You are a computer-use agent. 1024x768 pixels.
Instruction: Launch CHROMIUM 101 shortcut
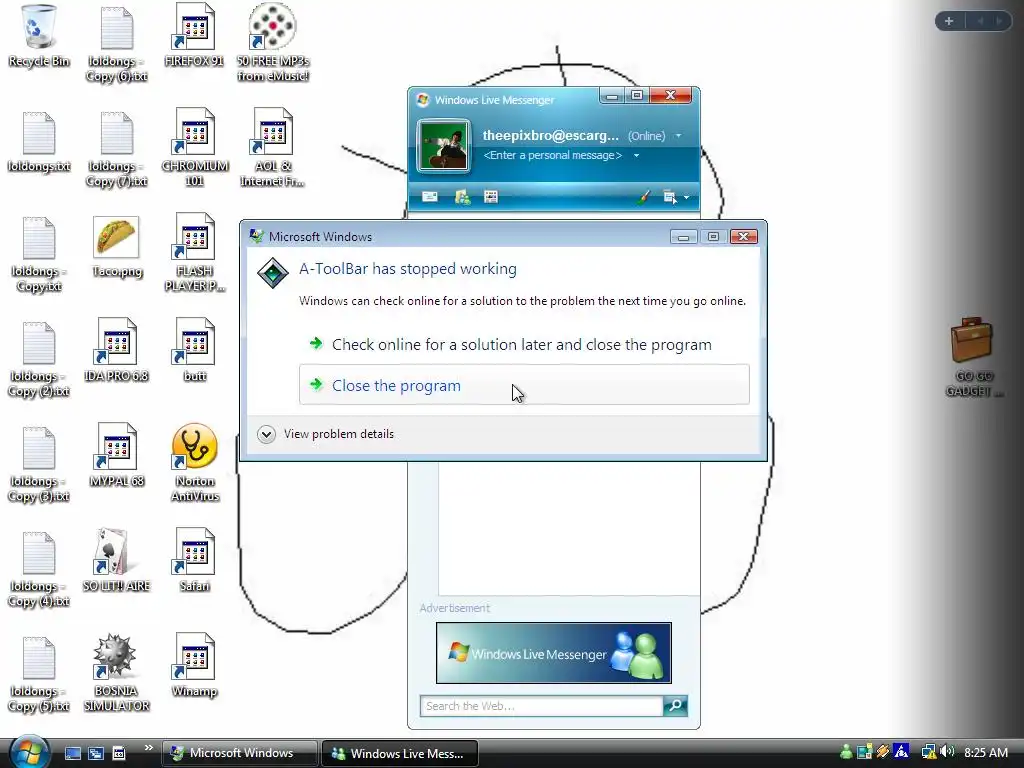[x=194, y=132]
